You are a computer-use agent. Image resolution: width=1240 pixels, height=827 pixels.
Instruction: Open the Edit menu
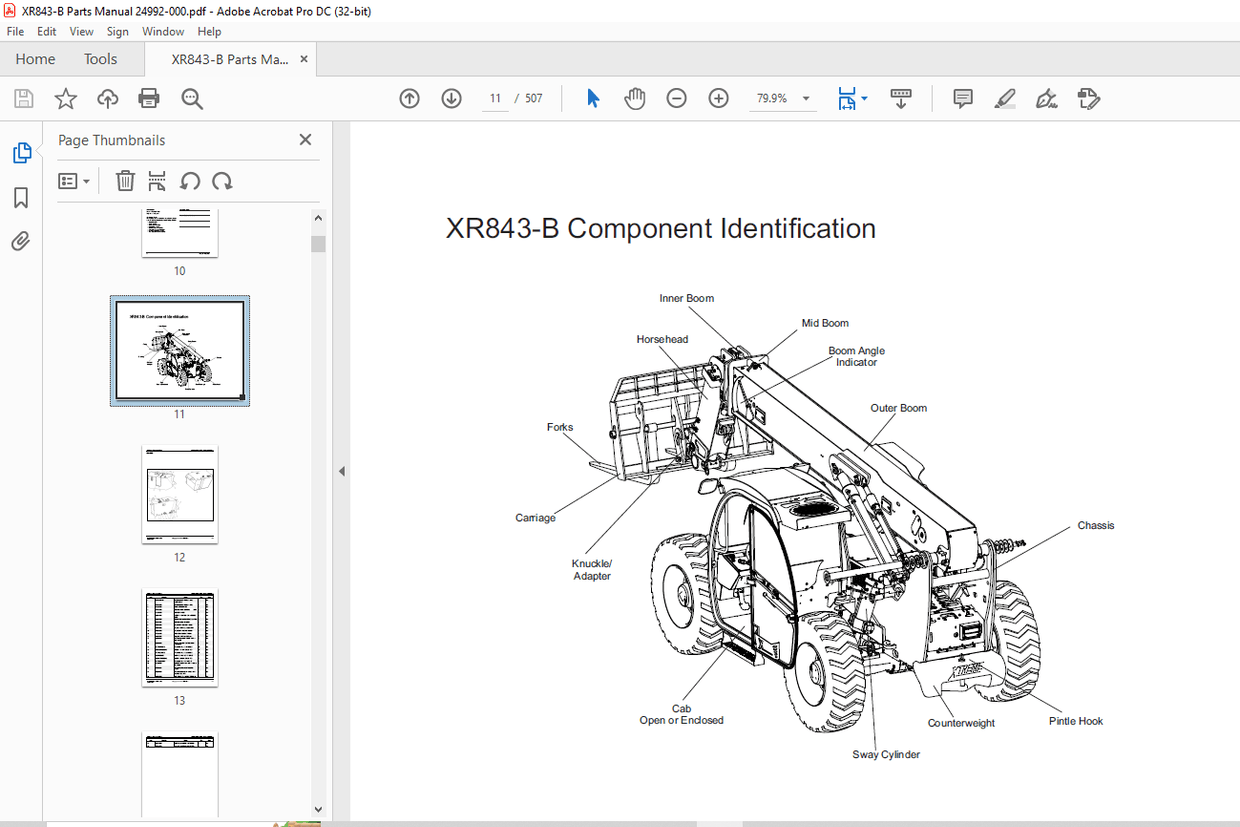tap(46, 31)
